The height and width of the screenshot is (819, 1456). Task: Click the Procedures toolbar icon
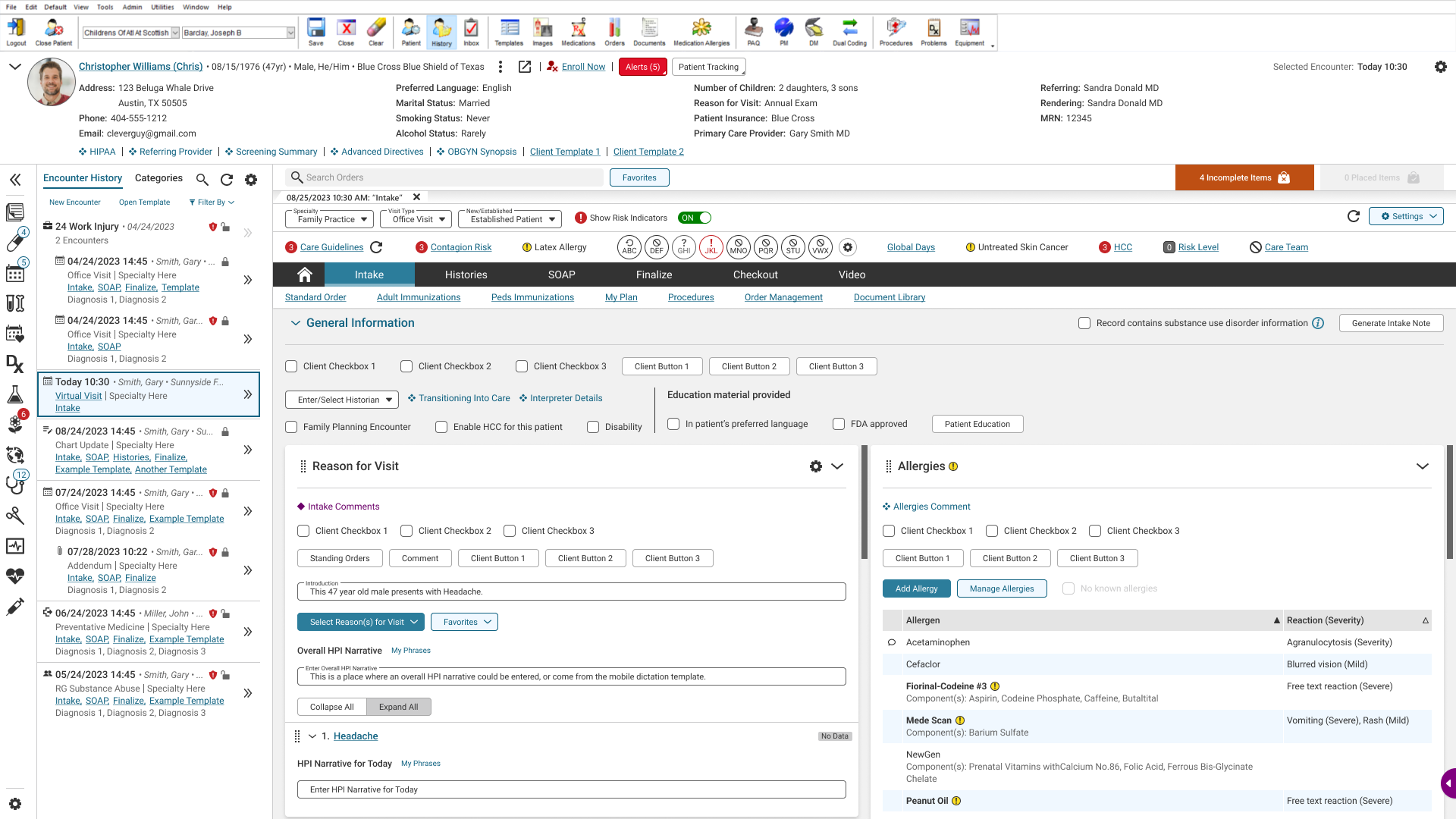pos(896,32)
